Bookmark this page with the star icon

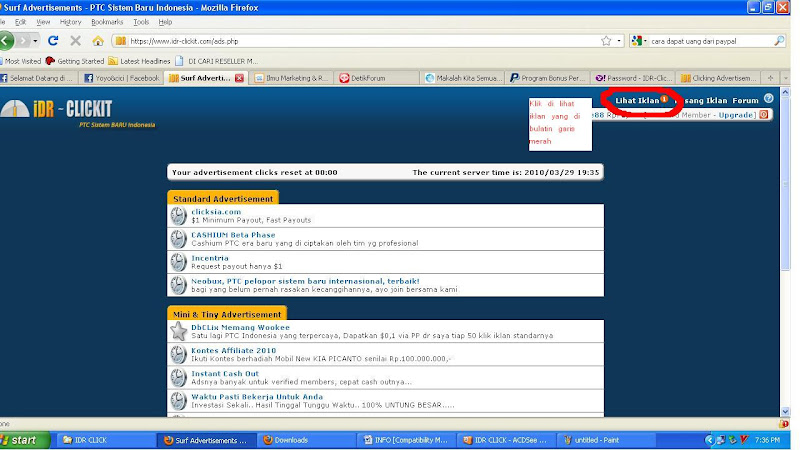click(606, 41)
